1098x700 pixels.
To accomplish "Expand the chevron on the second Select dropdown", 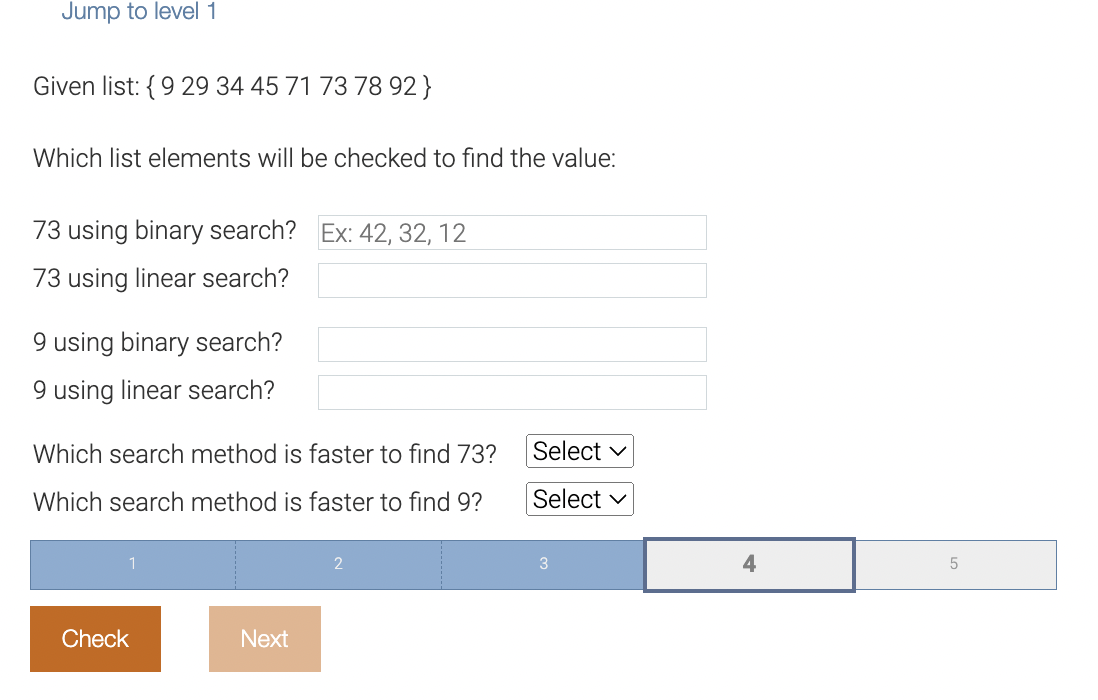I will click(617, 499).
